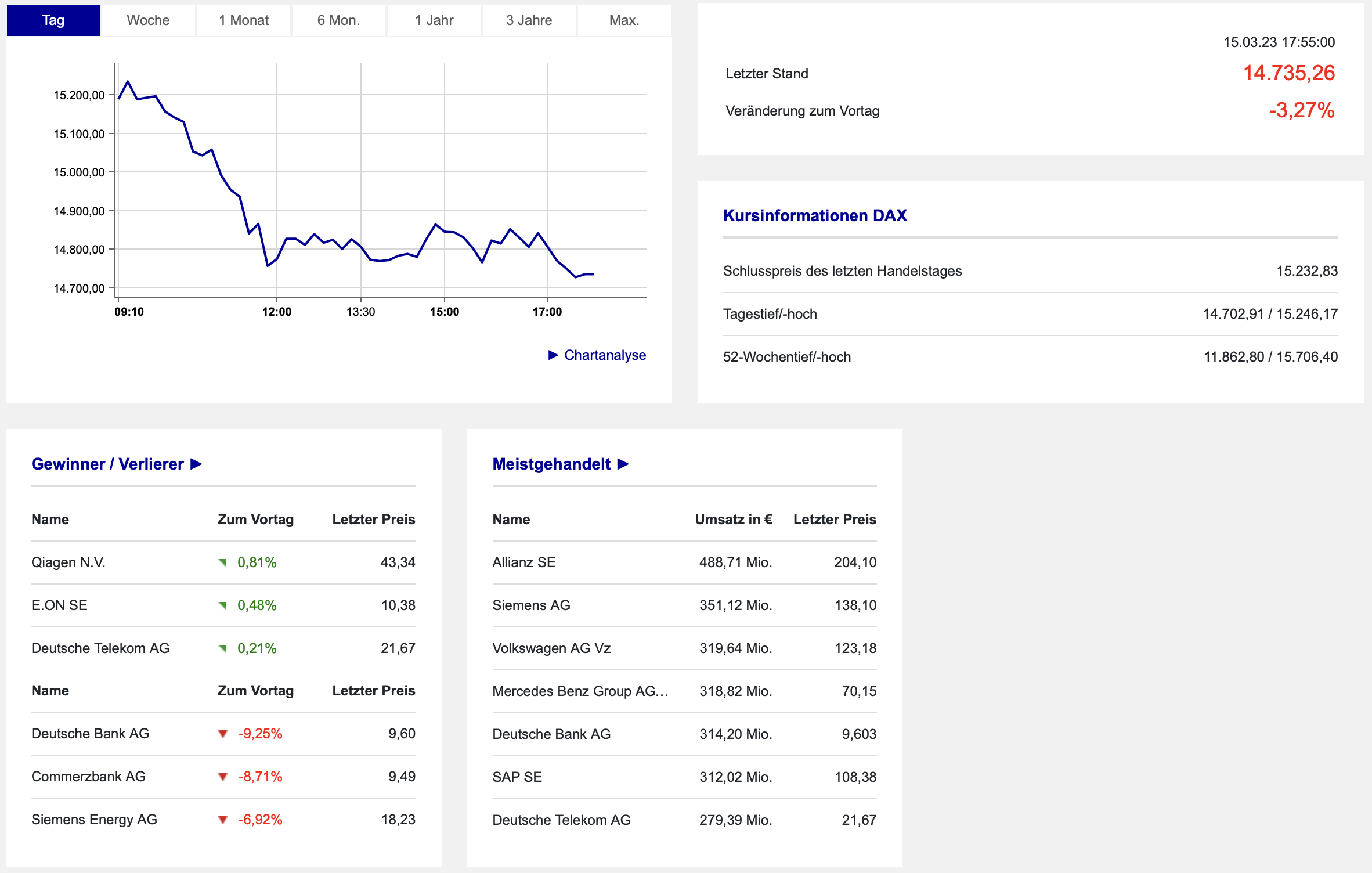Screen dimensions: 1372x873
Task: Click the red arrow for Siemens Energy AG
Action: [222, 820]
